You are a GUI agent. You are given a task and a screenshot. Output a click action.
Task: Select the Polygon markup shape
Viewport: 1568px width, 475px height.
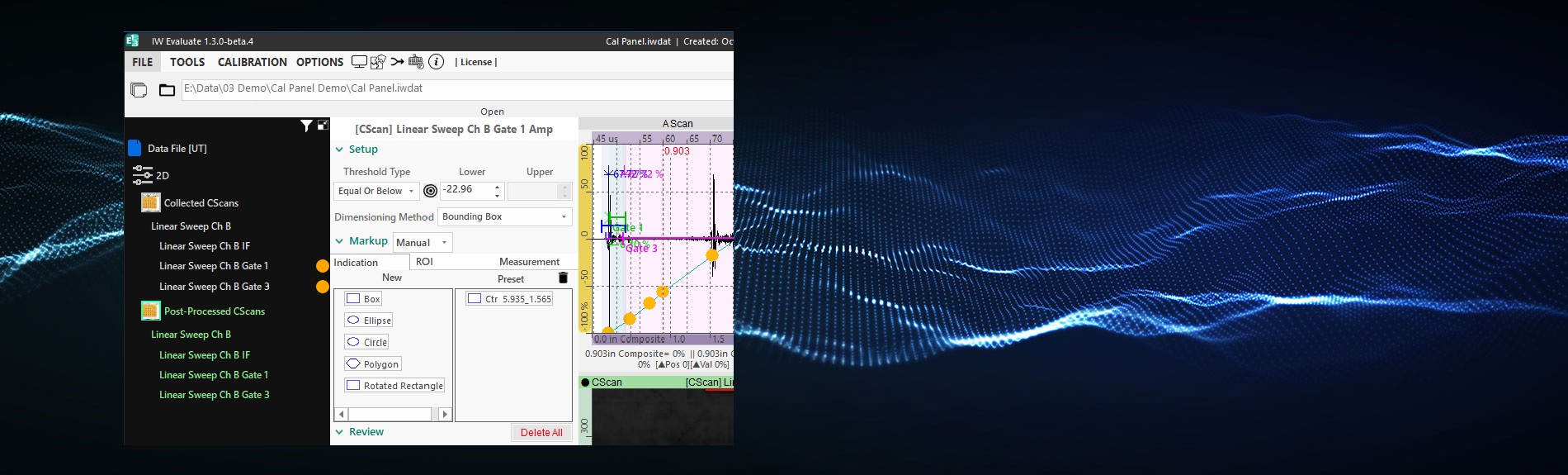tap(372, 364)
